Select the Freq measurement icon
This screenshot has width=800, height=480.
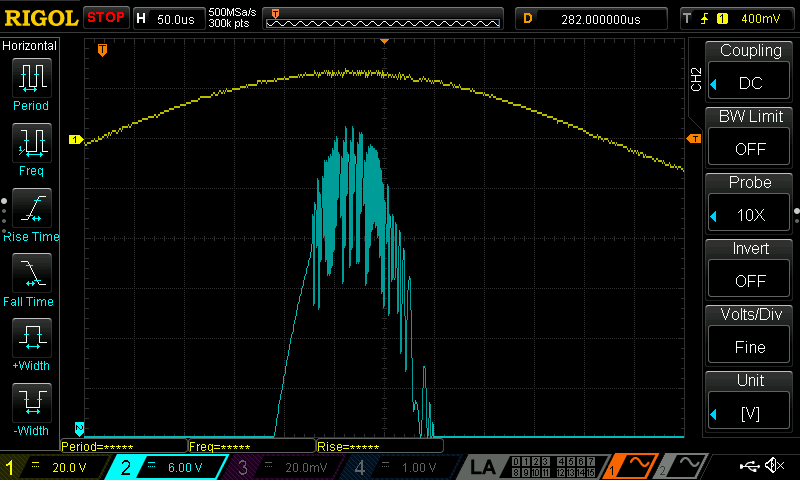[32, 143]
